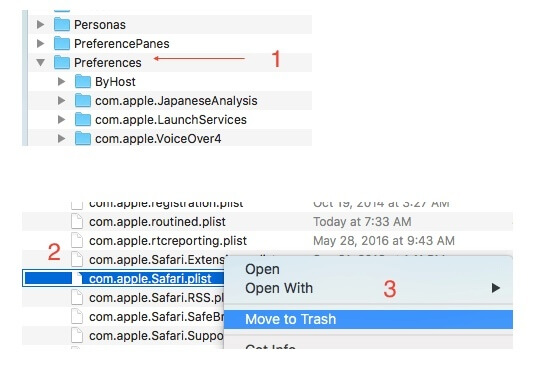This screenshot has height=365, width=536.
Task: Click the com.apple.routined.plist file icon
Action: [x=77, y=221]
